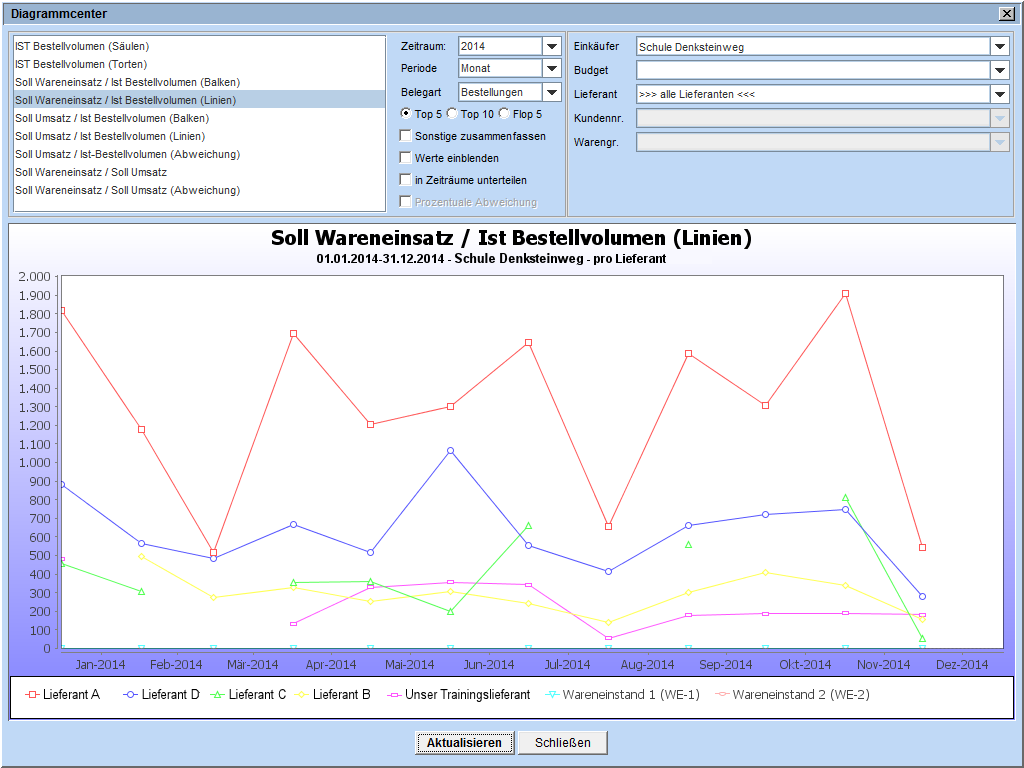Select the Top 10 radio button
The width and height of the screenshot is (1024, 768).
click(x=452, y=114)
